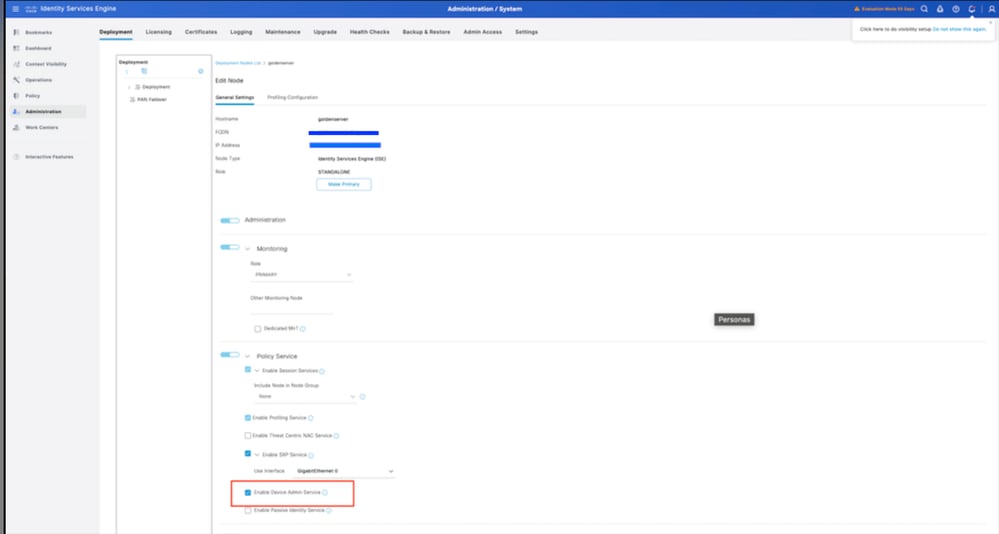
Task: Uncheck Enable Session Services checkbox
Action: click(x=248, y=370)
